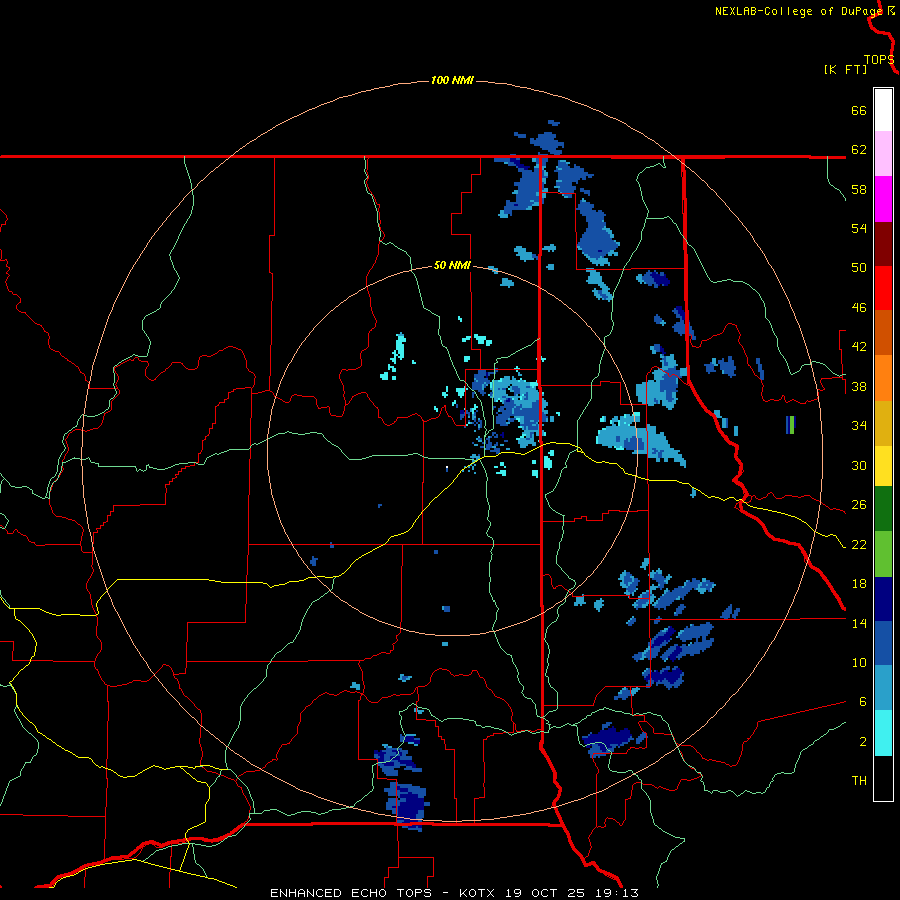Click the 50 NMI range ring label

point(452,265)
